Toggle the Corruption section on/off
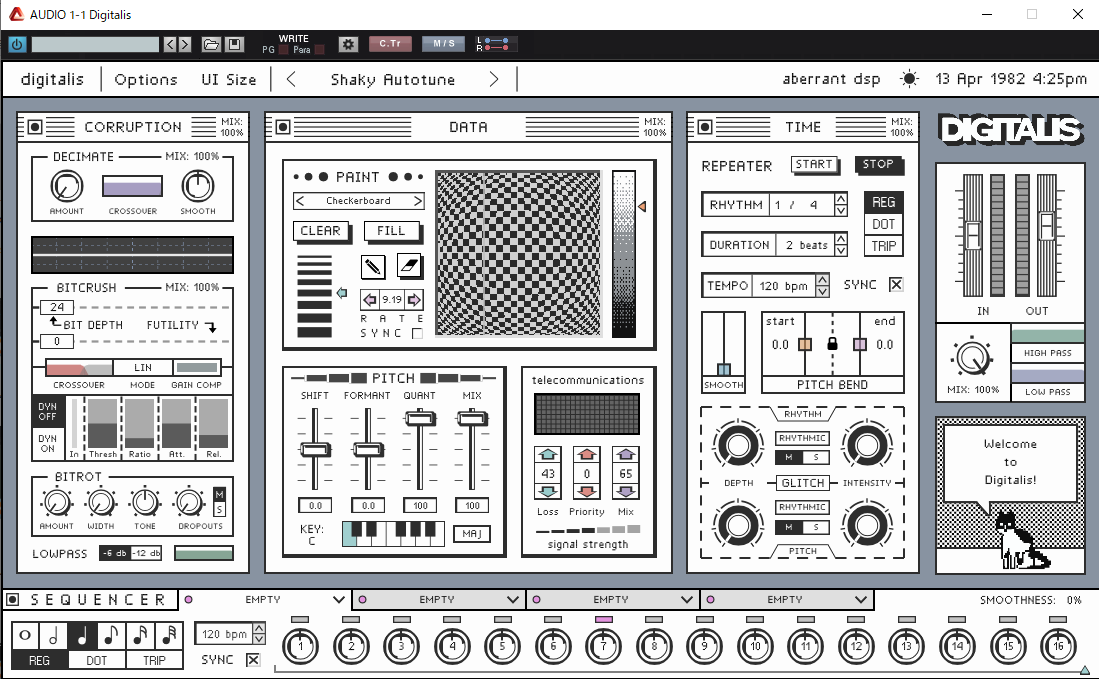 (x=35, y=127)
